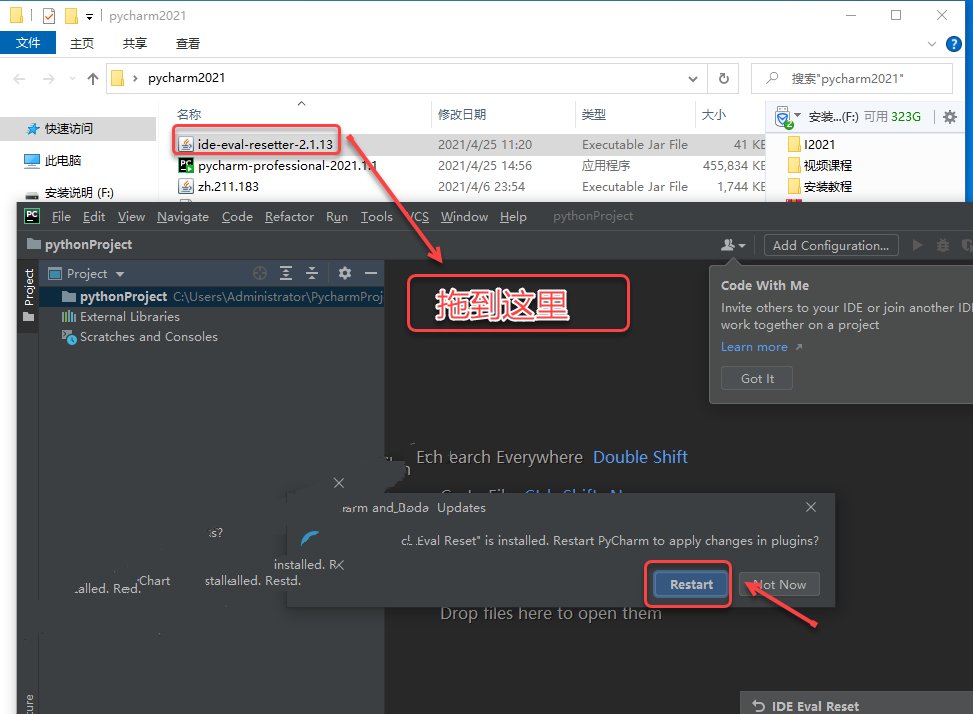973x714 pixels.
Task: Click the Explorer forward arrow
Action: [48, 79]
